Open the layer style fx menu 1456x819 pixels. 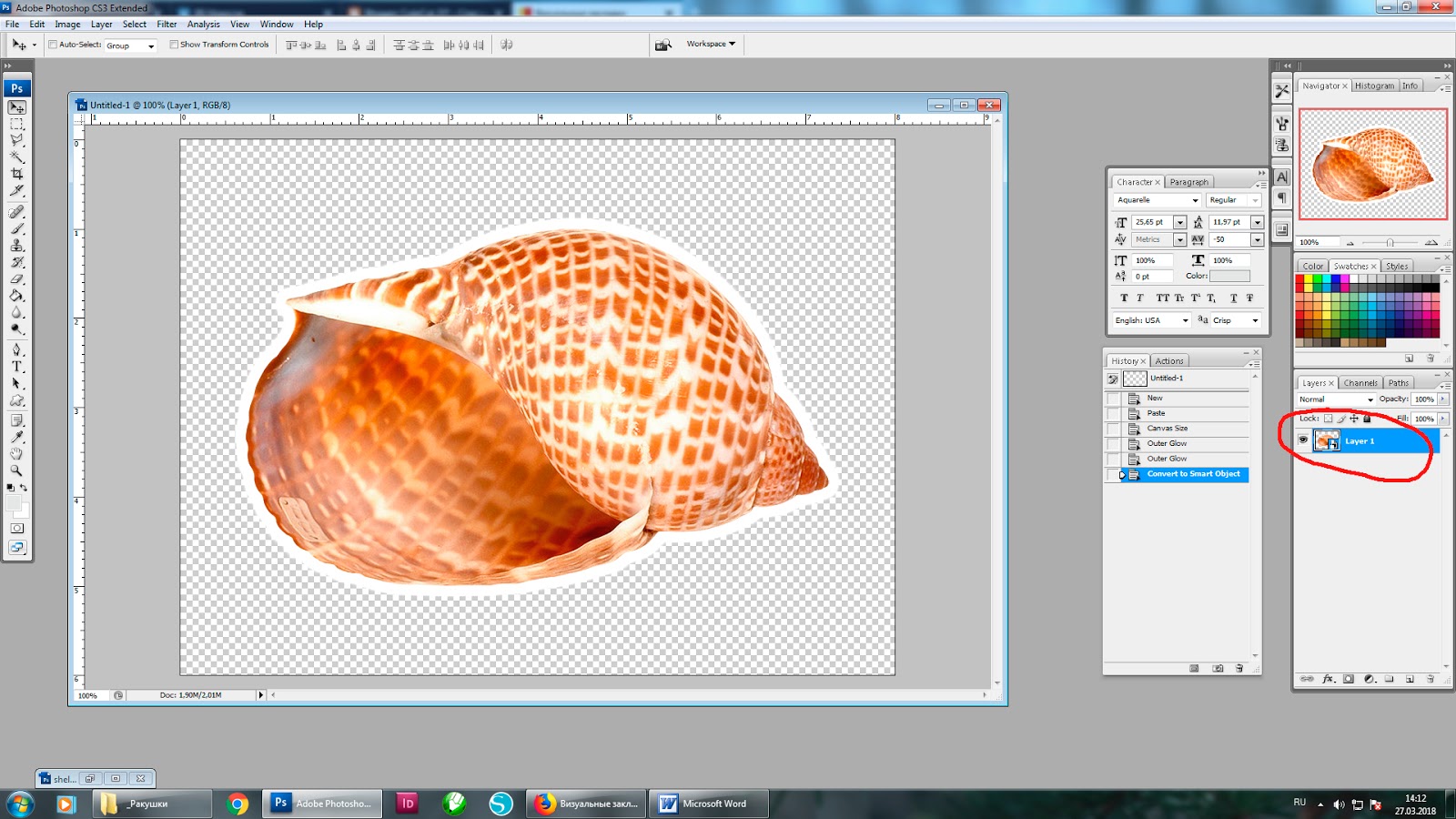[x=1328, y=679]
